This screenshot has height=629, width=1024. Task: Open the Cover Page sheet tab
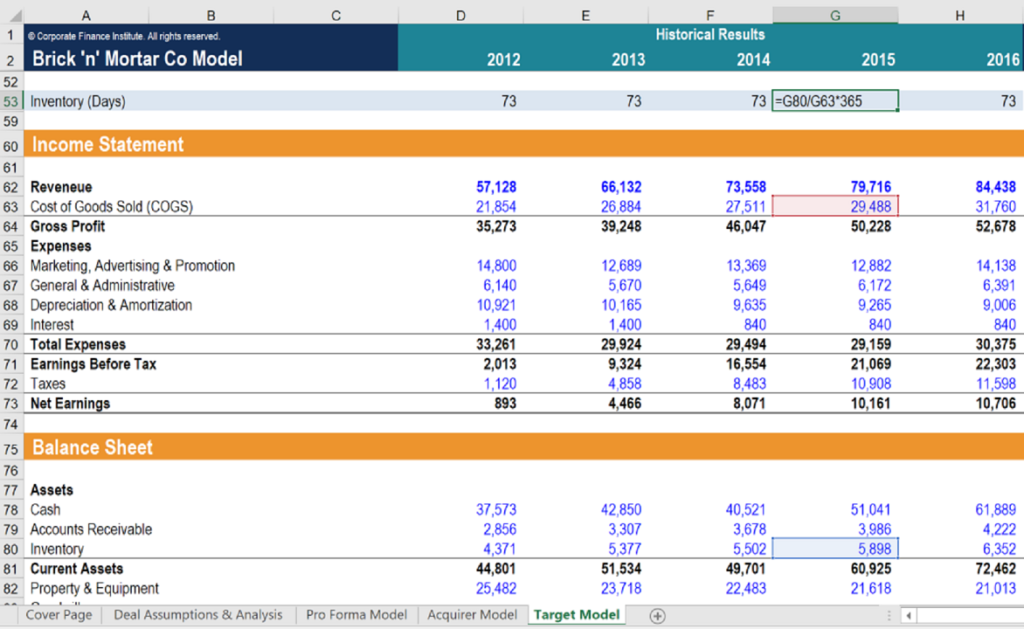point(58,615)
